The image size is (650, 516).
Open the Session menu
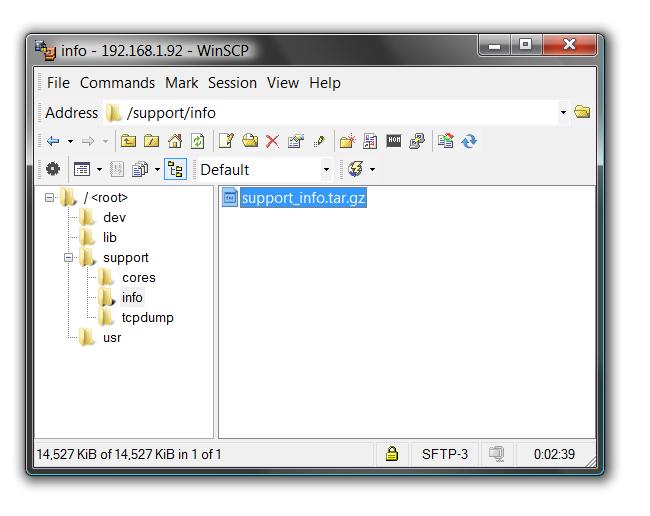click(x=232, y=83)
